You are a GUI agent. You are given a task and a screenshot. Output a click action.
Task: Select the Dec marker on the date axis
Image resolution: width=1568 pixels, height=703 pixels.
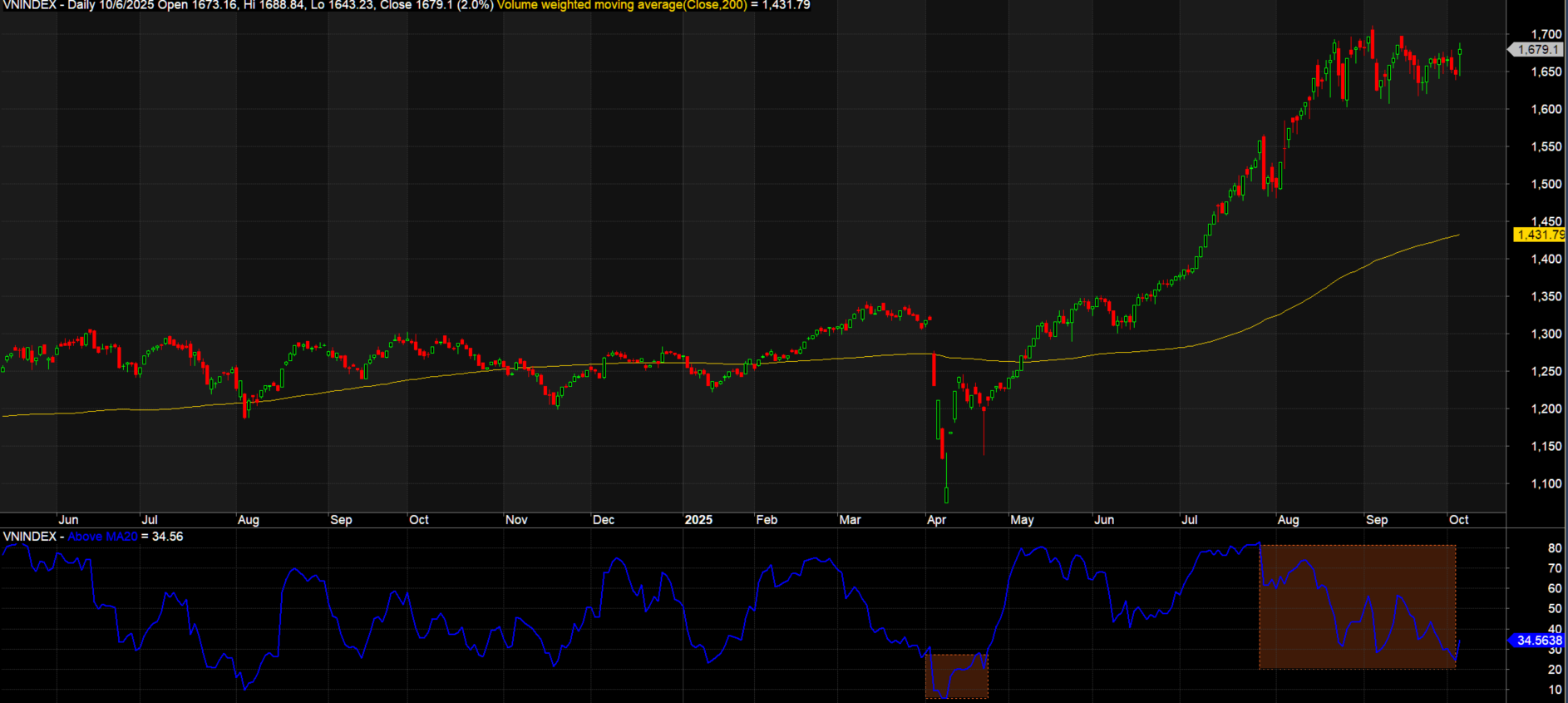coord(603,520)
